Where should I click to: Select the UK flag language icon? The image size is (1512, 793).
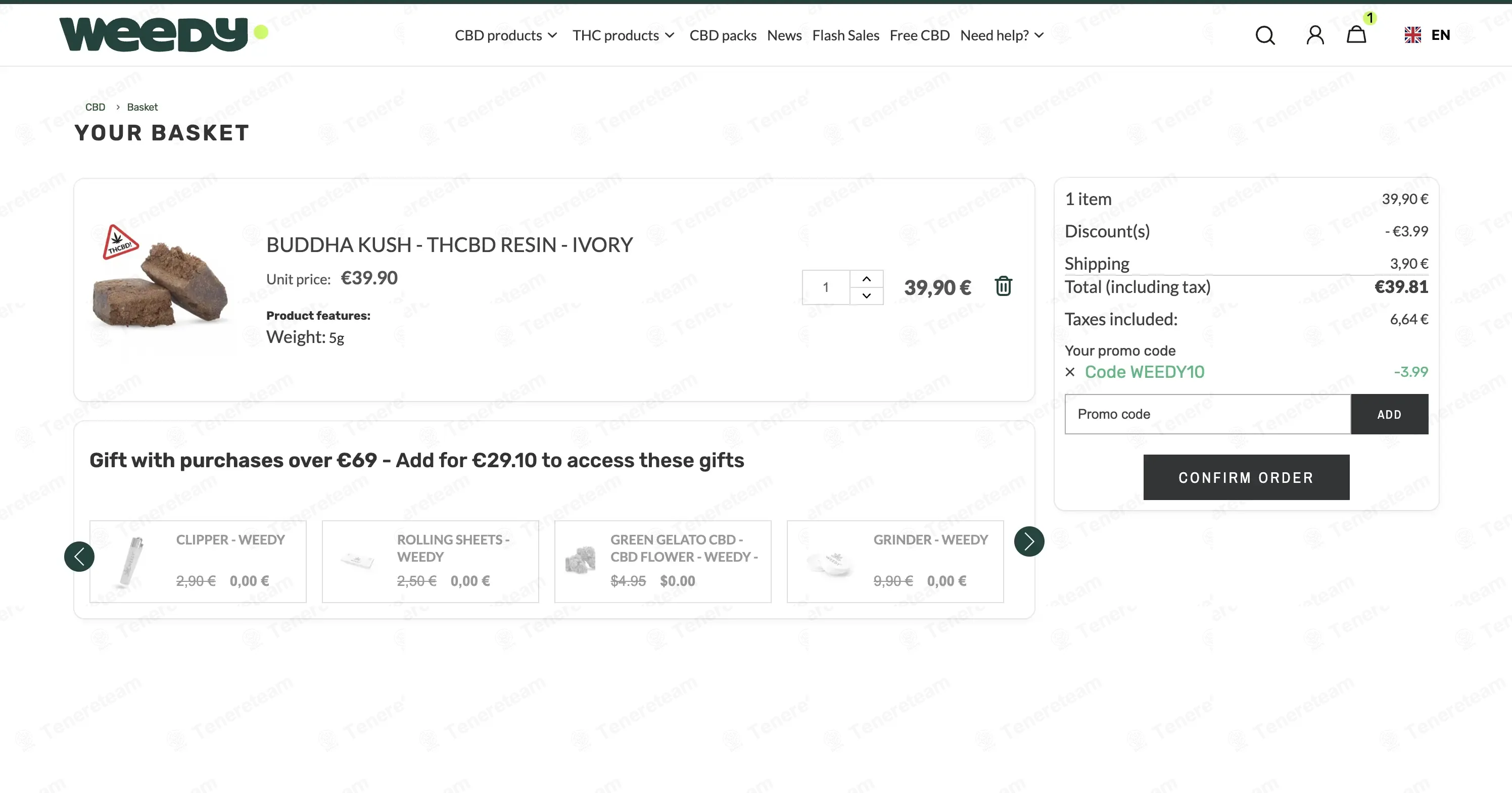coord(1412,35)
